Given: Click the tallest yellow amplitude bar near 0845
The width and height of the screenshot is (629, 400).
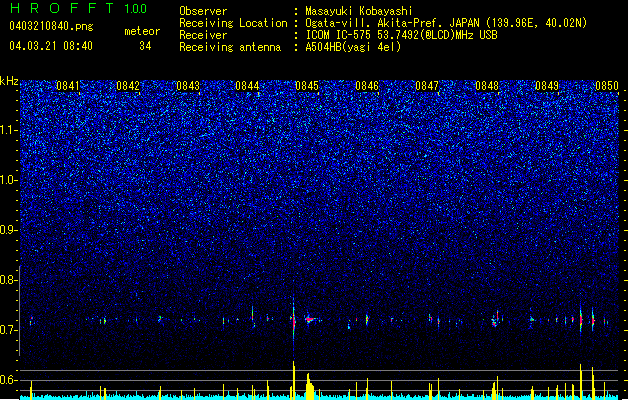Looking at the screenshot, I should [x=294, y=380].
